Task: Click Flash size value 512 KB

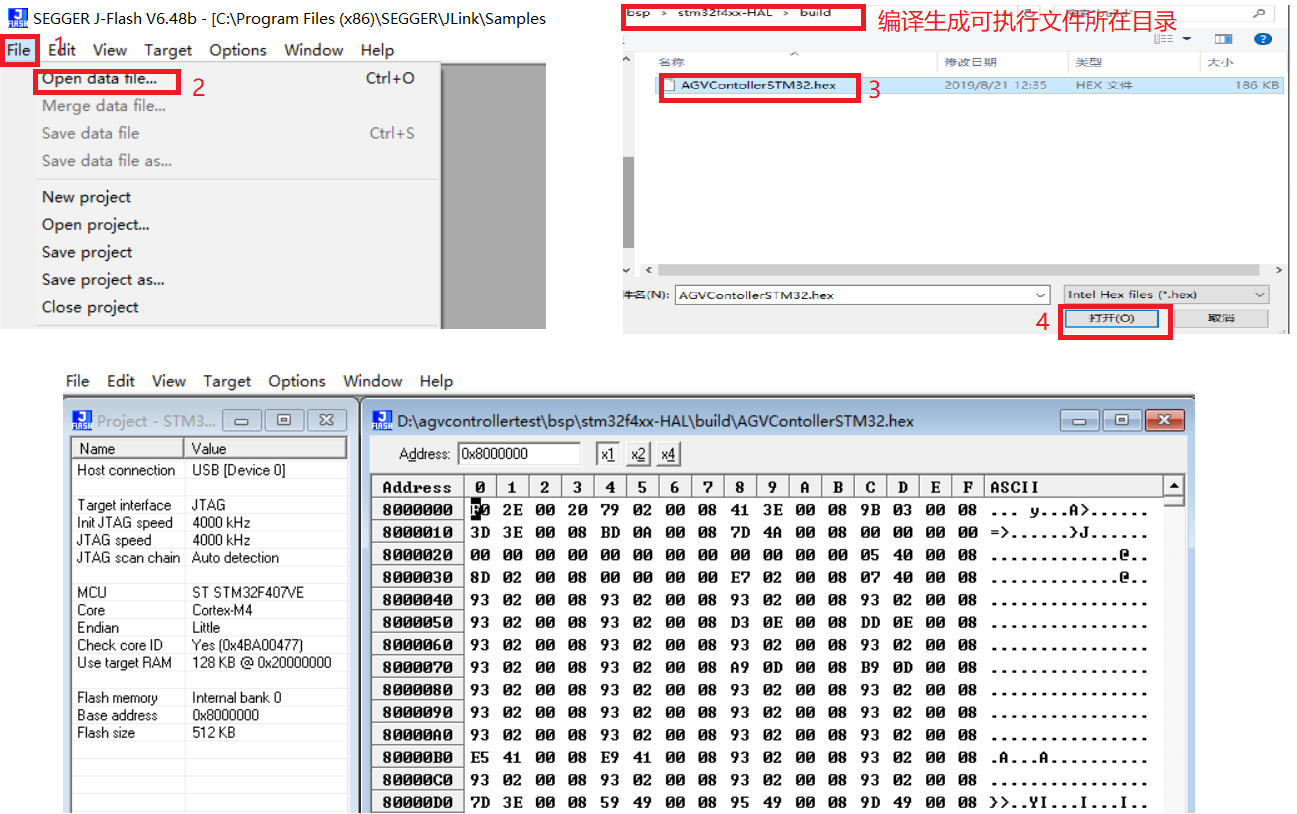Action: pyautogui.click(x=214, y=732)
